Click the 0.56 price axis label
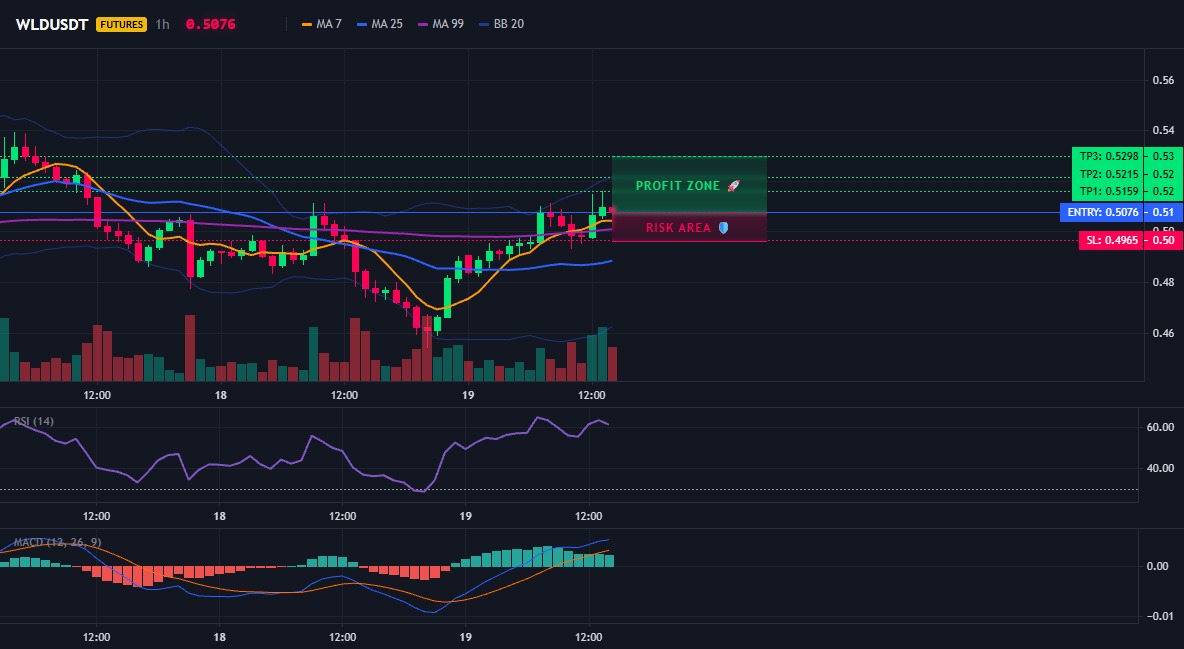1184x649 pixels. coord(1163,80)
